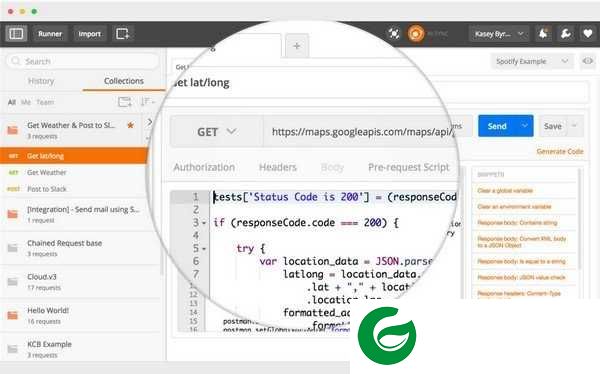Open new window icon beside Import
Image resolution: width=600 pixels, height=374 pixels.
122,34
